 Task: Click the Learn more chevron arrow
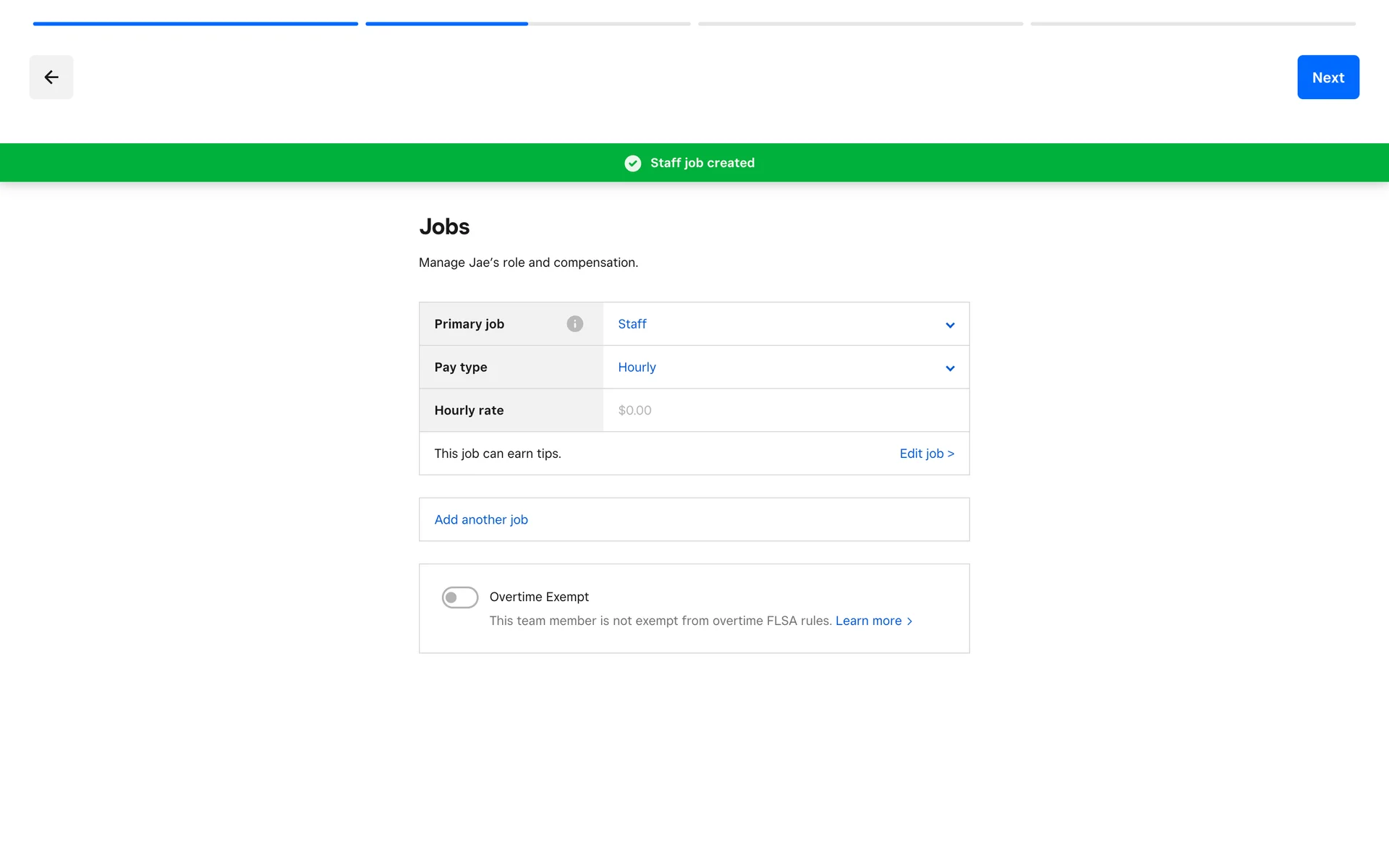point(910,621)
